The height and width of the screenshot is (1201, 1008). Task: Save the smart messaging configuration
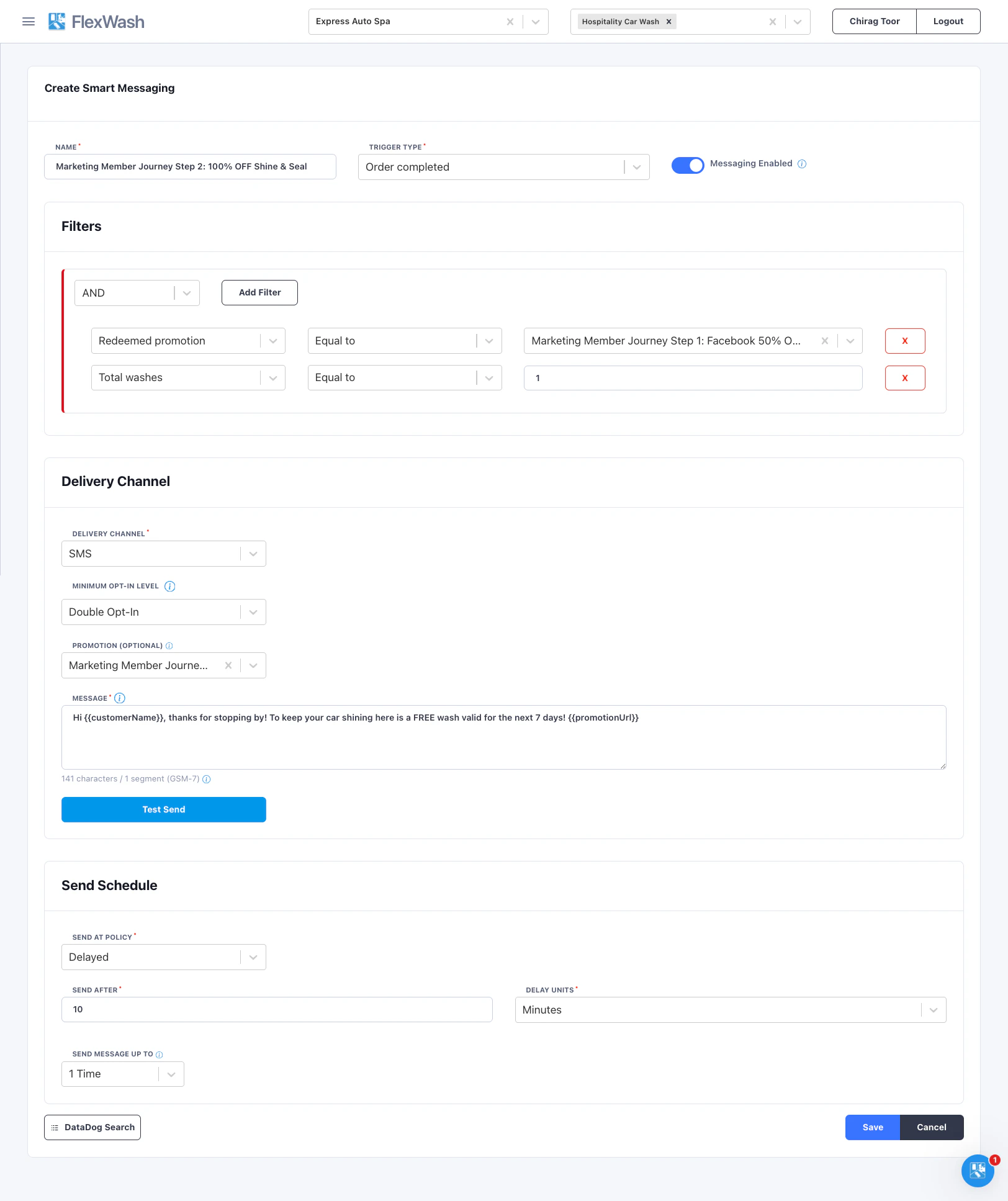pyautogui.click(x=872, y=1127)
